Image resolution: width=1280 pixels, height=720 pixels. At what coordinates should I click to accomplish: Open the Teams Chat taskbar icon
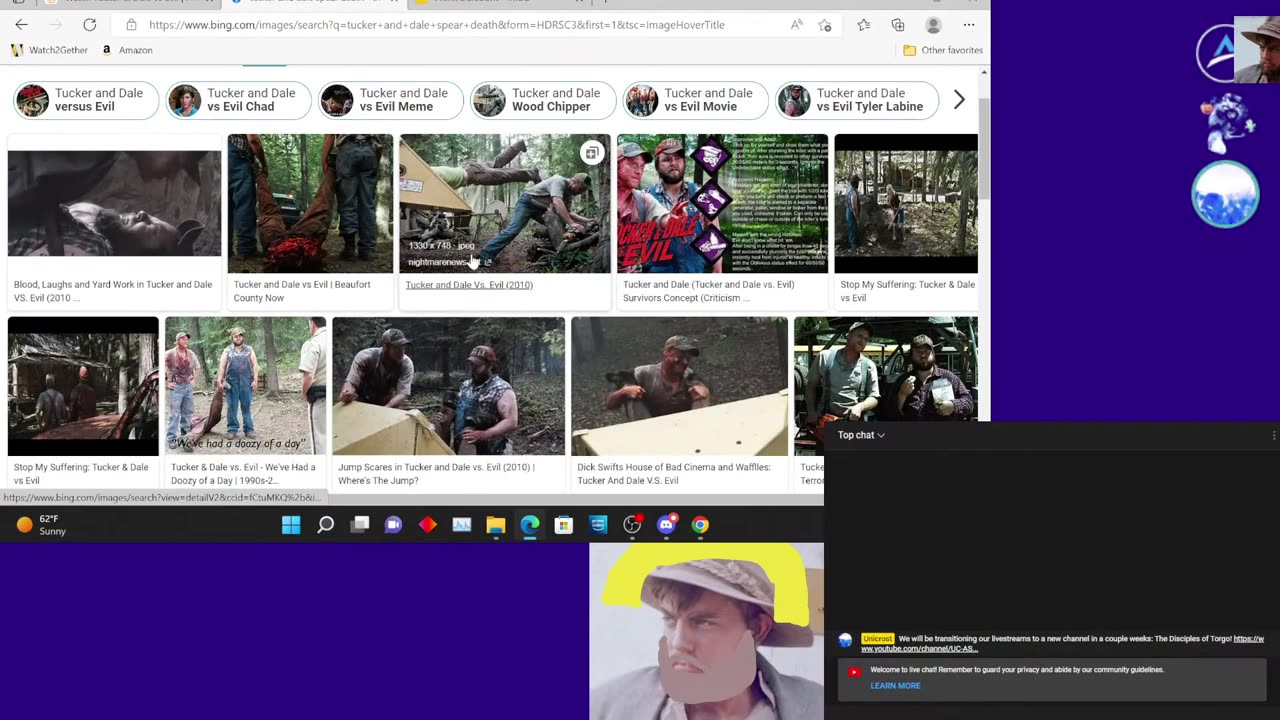(x=393, y=525)
